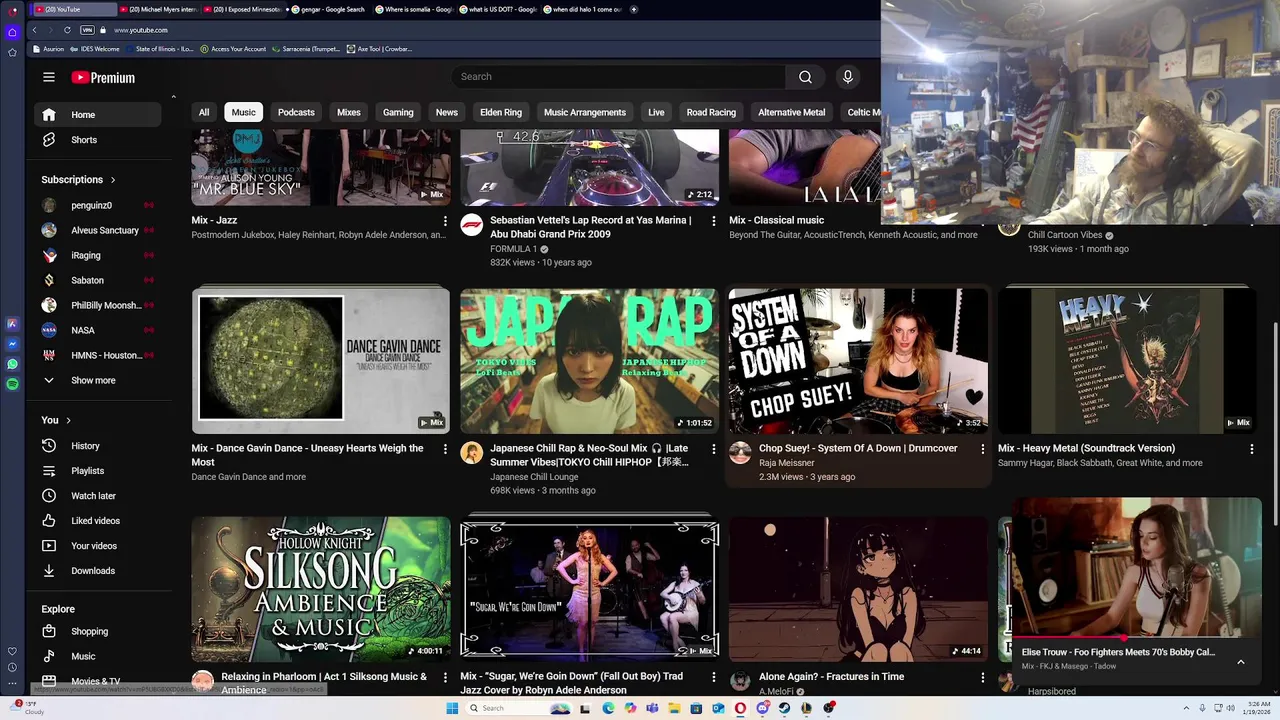Open Playlists in the sidebar
1280x720 pixels.
97,471
